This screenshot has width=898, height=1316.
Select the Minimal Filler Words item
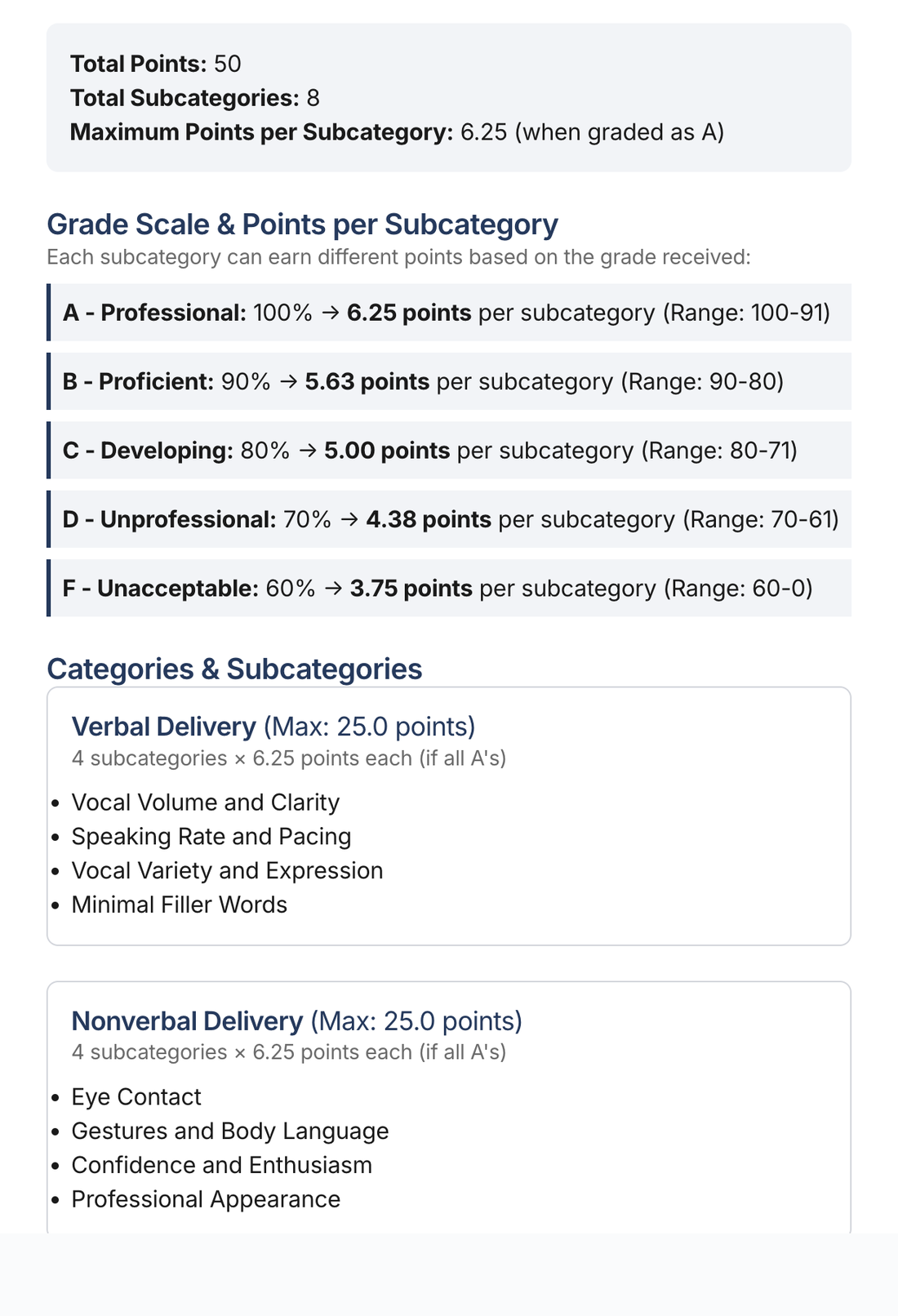[x=180, y=905]
